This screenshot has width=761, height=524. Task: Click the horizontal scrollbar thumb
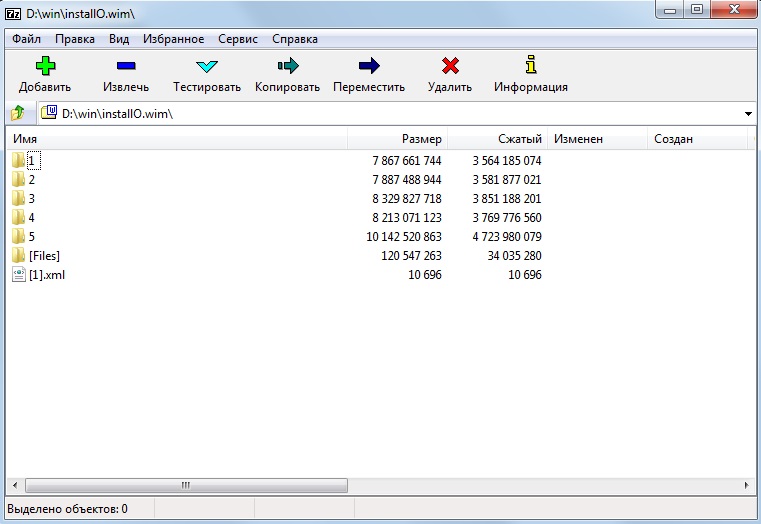click(186, 485)
